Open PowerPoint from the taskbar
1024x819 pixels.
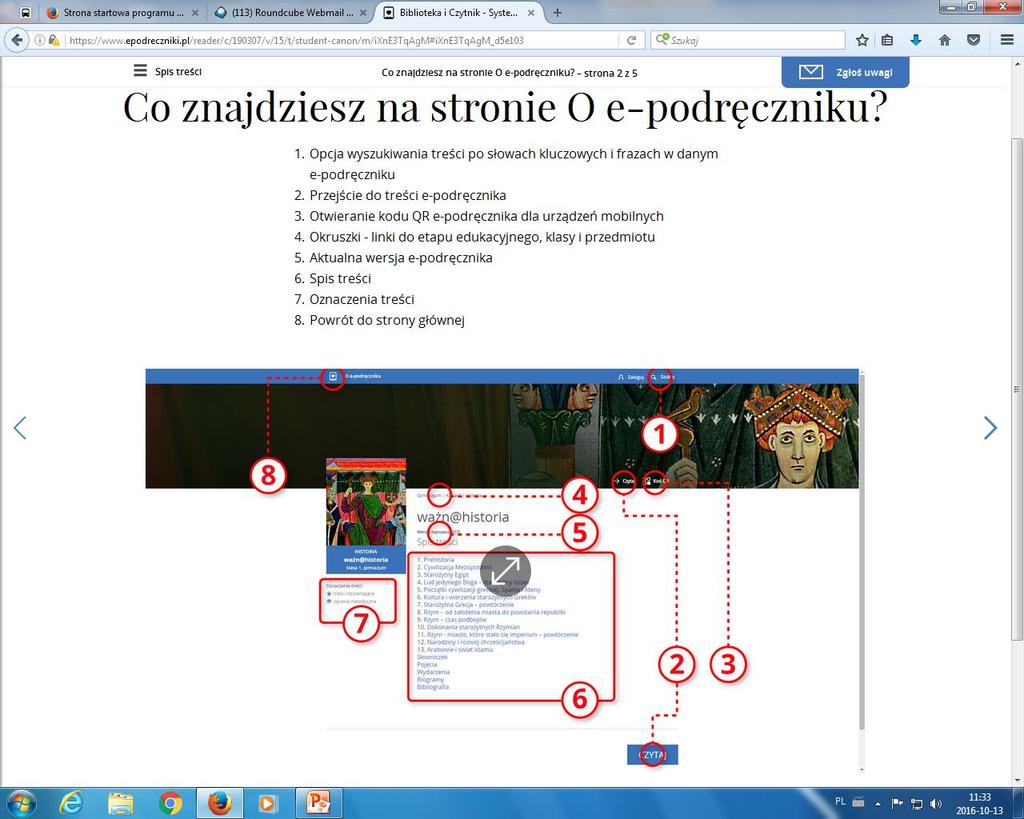[320, 803]
